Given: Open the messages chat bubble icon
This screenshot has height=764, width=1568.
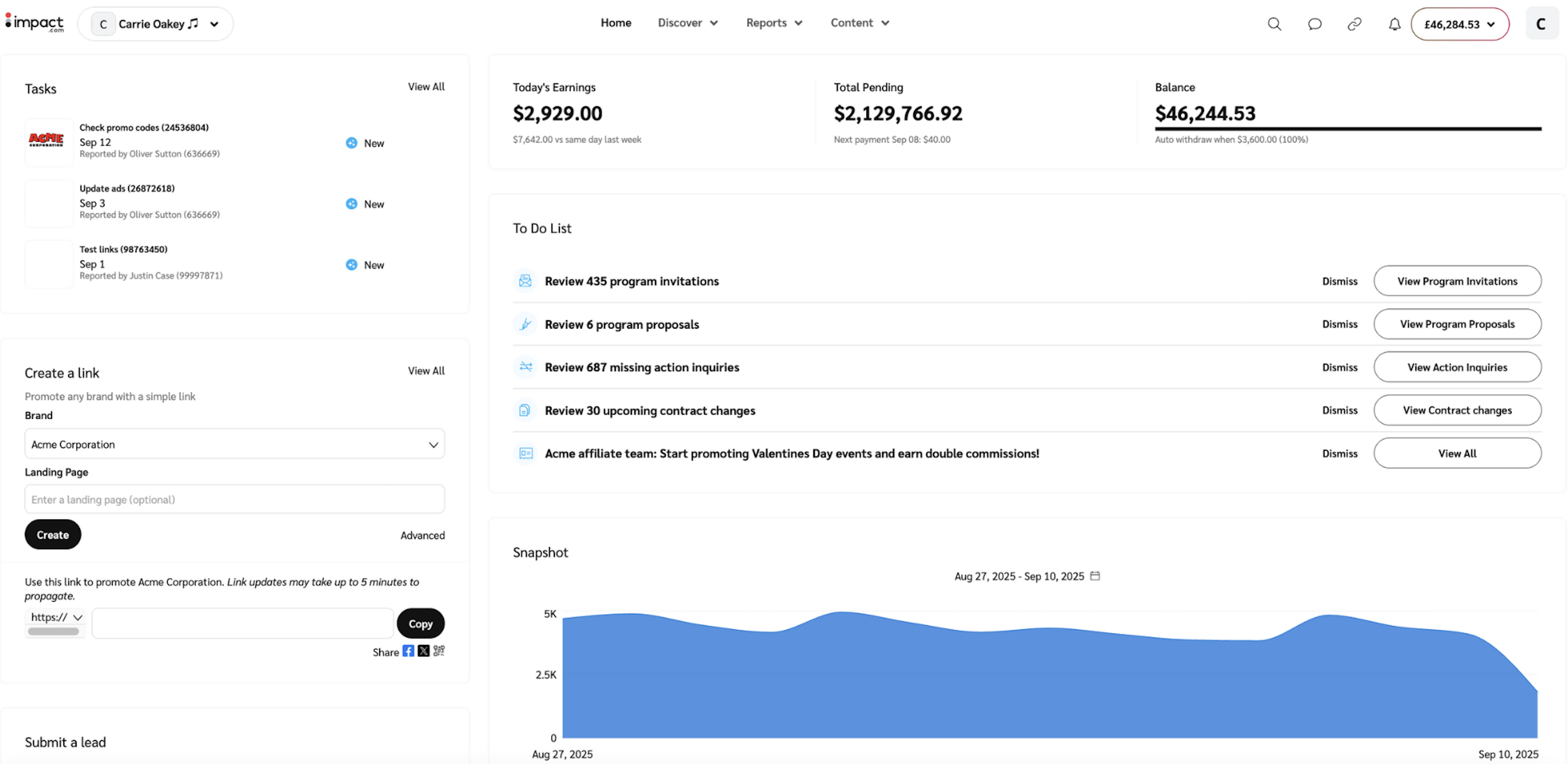Looking at the screenshot, I should [x=1314, y=24].
